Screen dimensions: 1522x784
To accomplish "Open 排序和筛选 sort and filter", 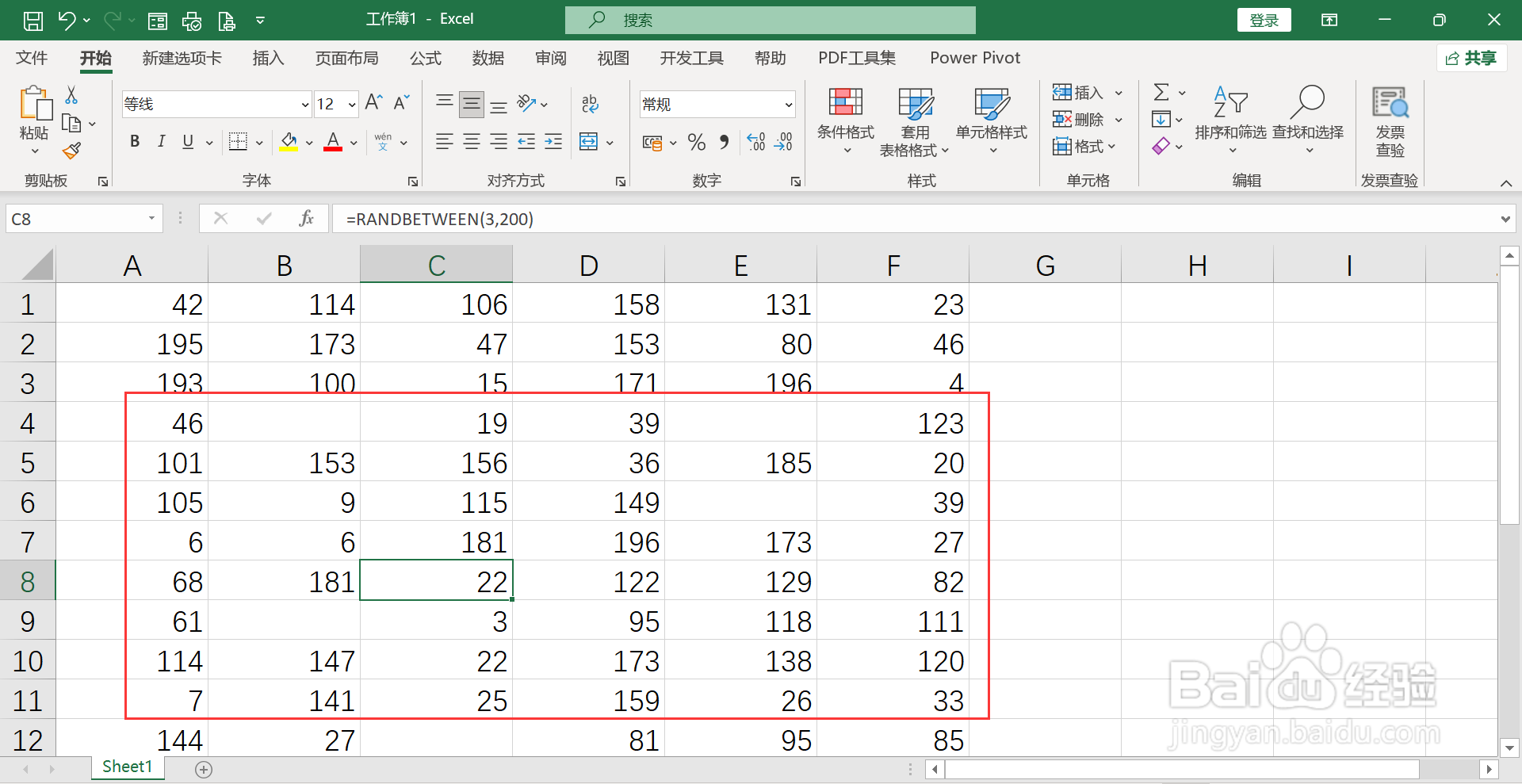I will click(1231, 120).
